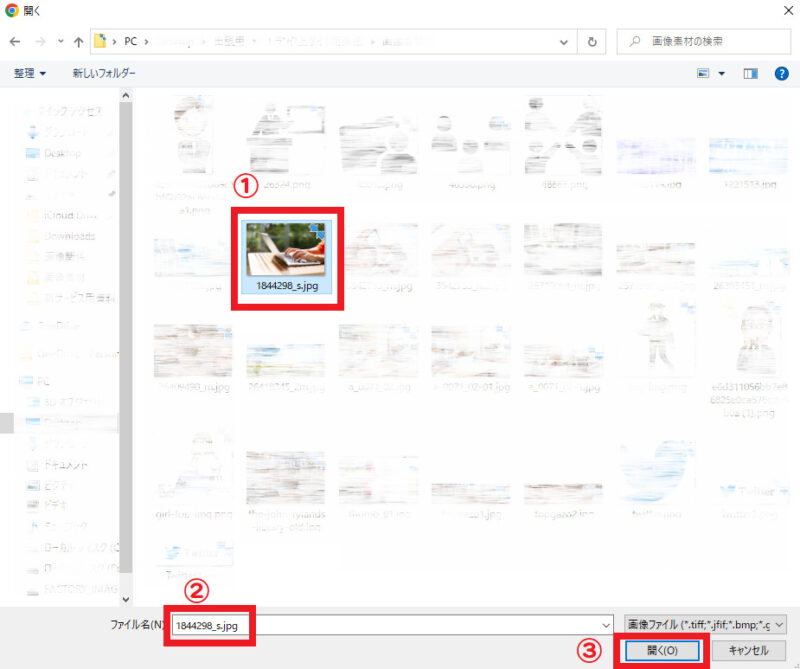Screen dimensions: 800x669
Task: Refresh the current folder view
Action: (x=593, y=42)
